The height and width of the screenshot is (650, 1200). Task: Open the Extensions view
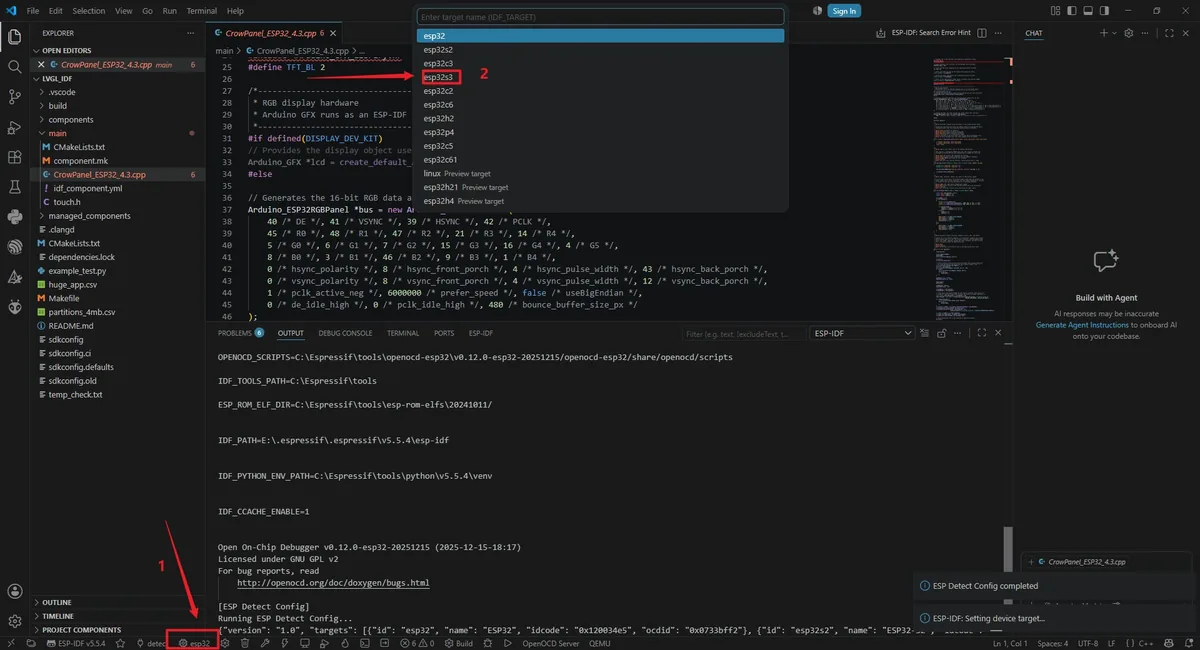pos(15,157)
